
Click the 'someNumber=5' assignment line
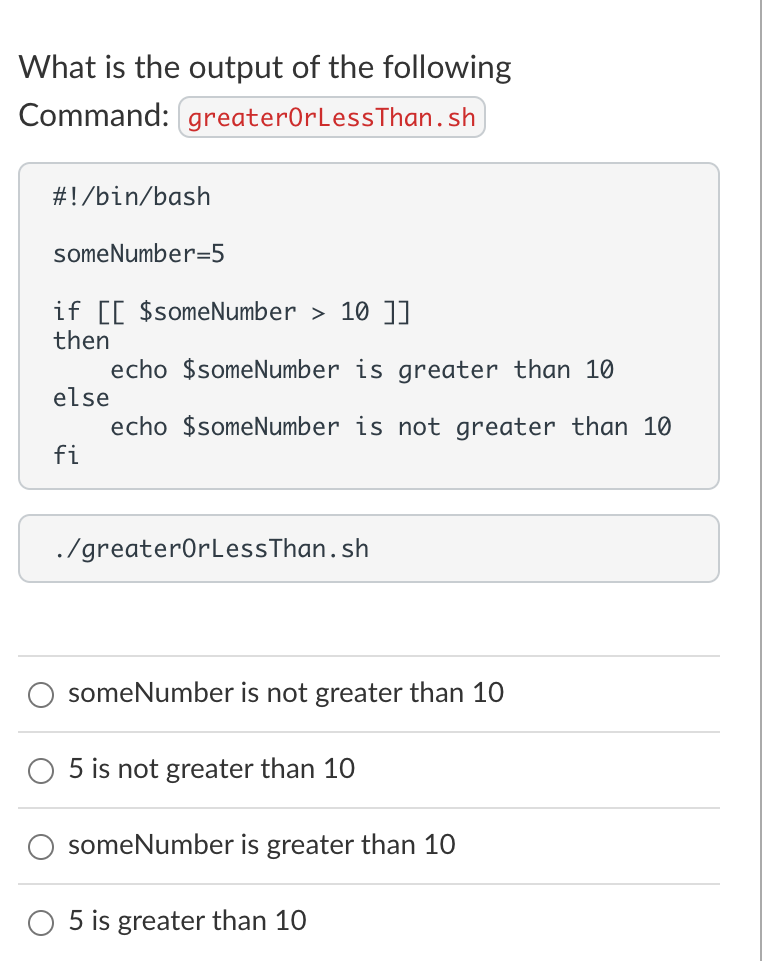point(139,254)
